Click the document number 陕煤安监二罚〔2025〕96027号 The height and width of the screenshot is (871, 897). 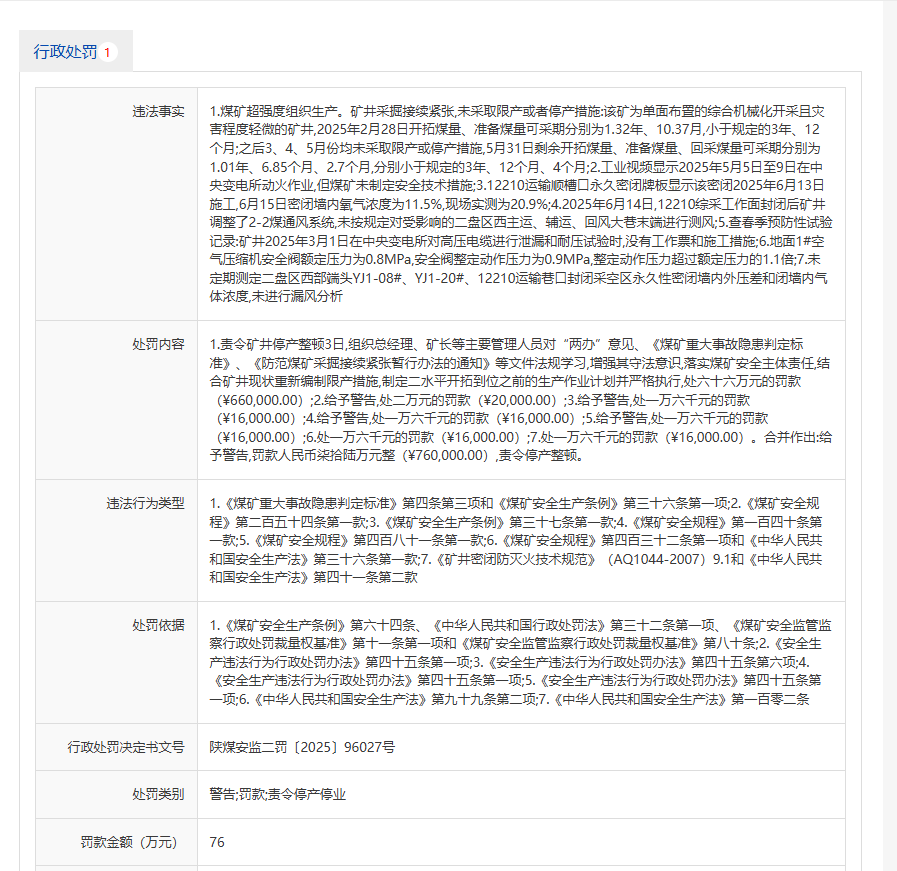302,747
